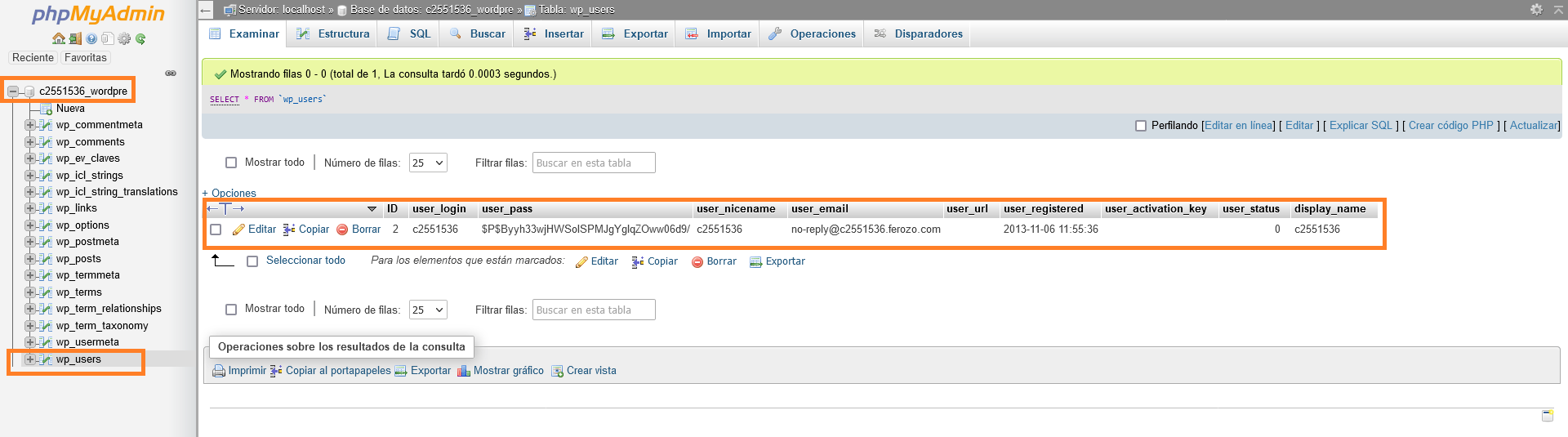Open the documentation help icon
The height and width of the screenshot is (437, 1568).
pos(91,38)
